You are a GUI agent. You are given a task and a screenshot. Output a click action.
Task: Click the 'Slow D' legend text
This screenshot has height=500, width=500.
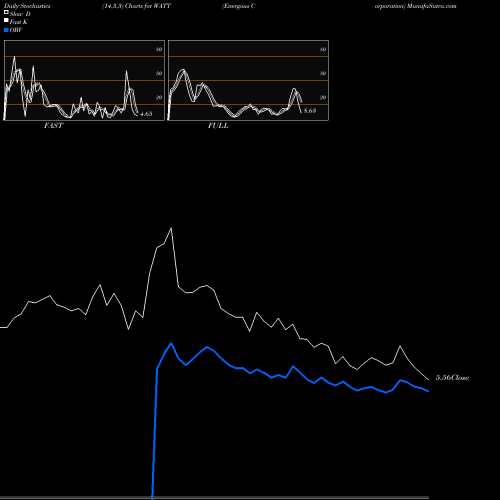20,14
